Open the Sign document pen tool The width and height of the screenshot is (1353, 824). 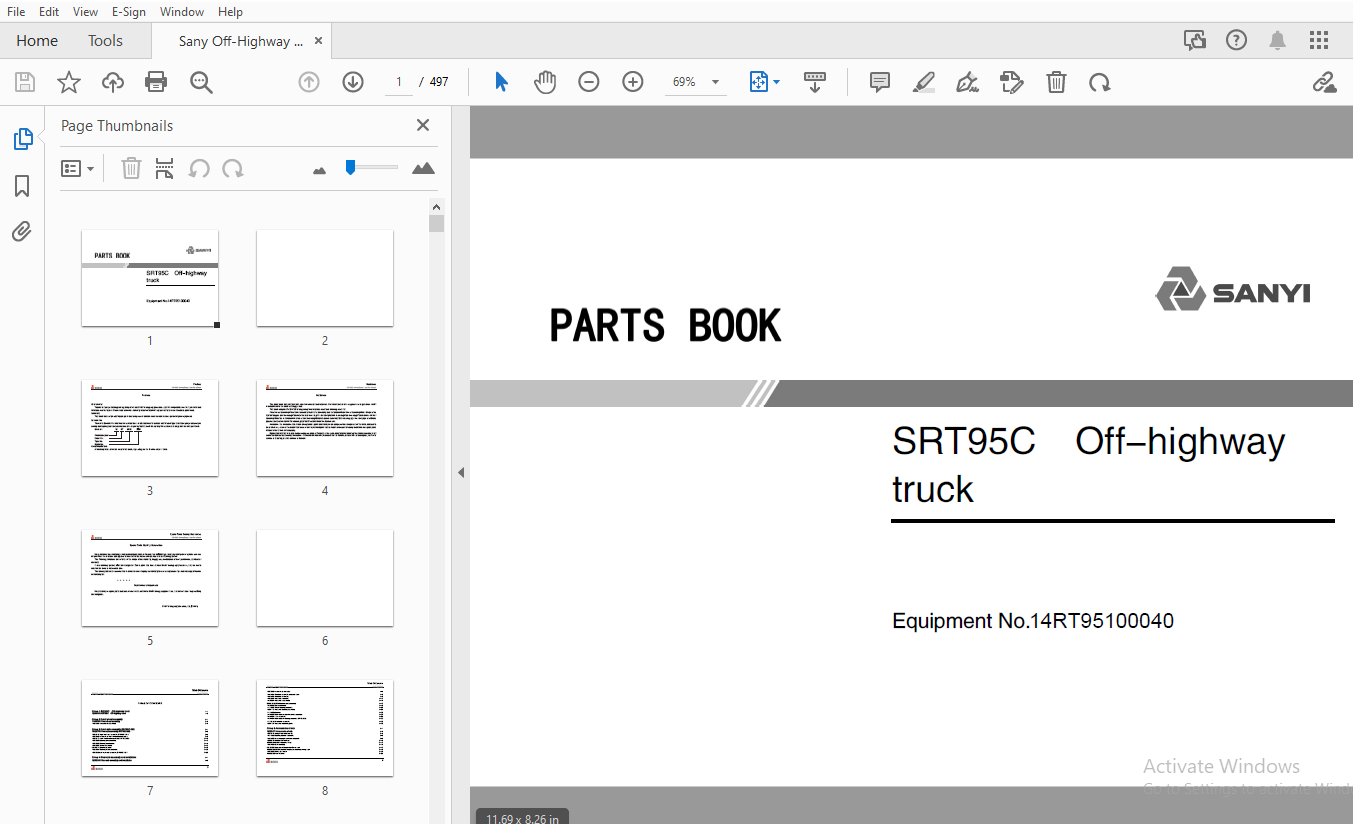coord(967,82)
